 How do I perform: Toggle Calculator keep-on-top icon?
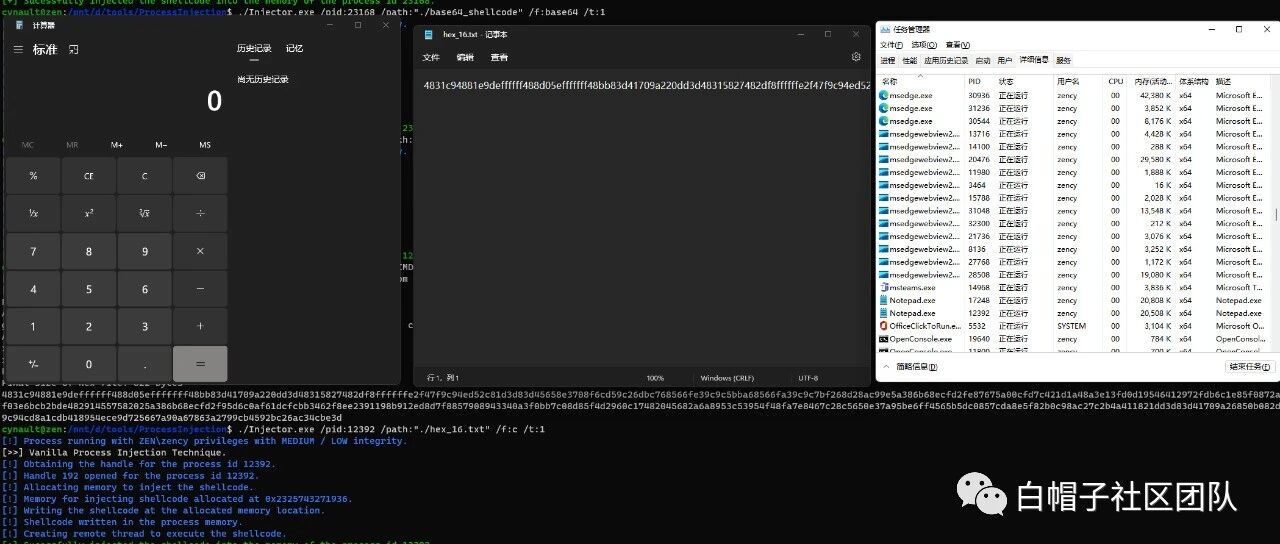73,49
